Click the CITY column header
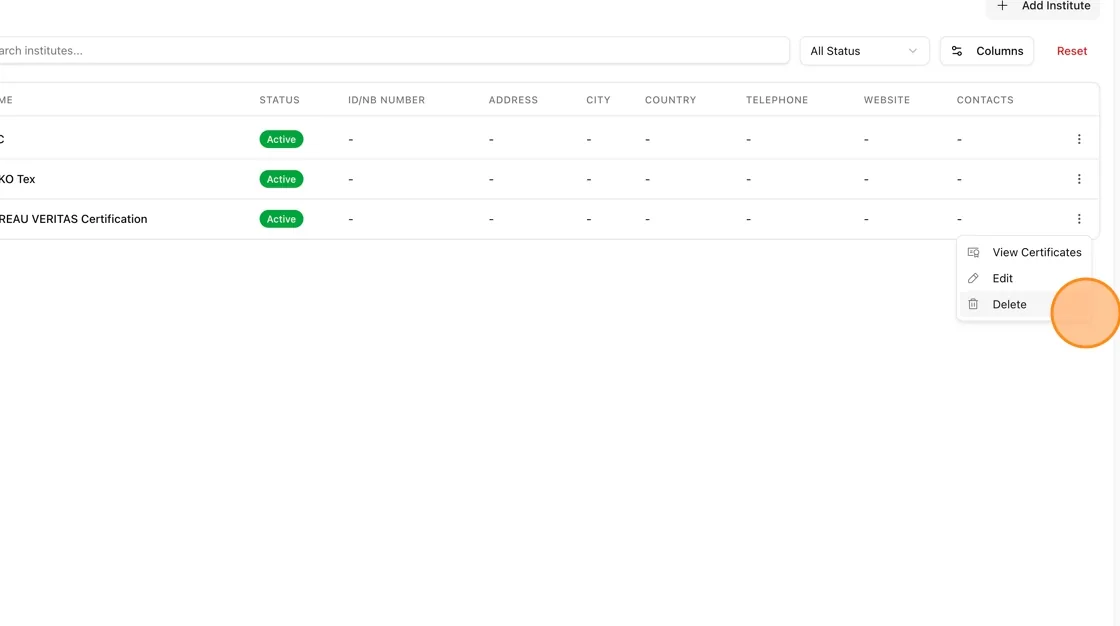 point(599,100)
